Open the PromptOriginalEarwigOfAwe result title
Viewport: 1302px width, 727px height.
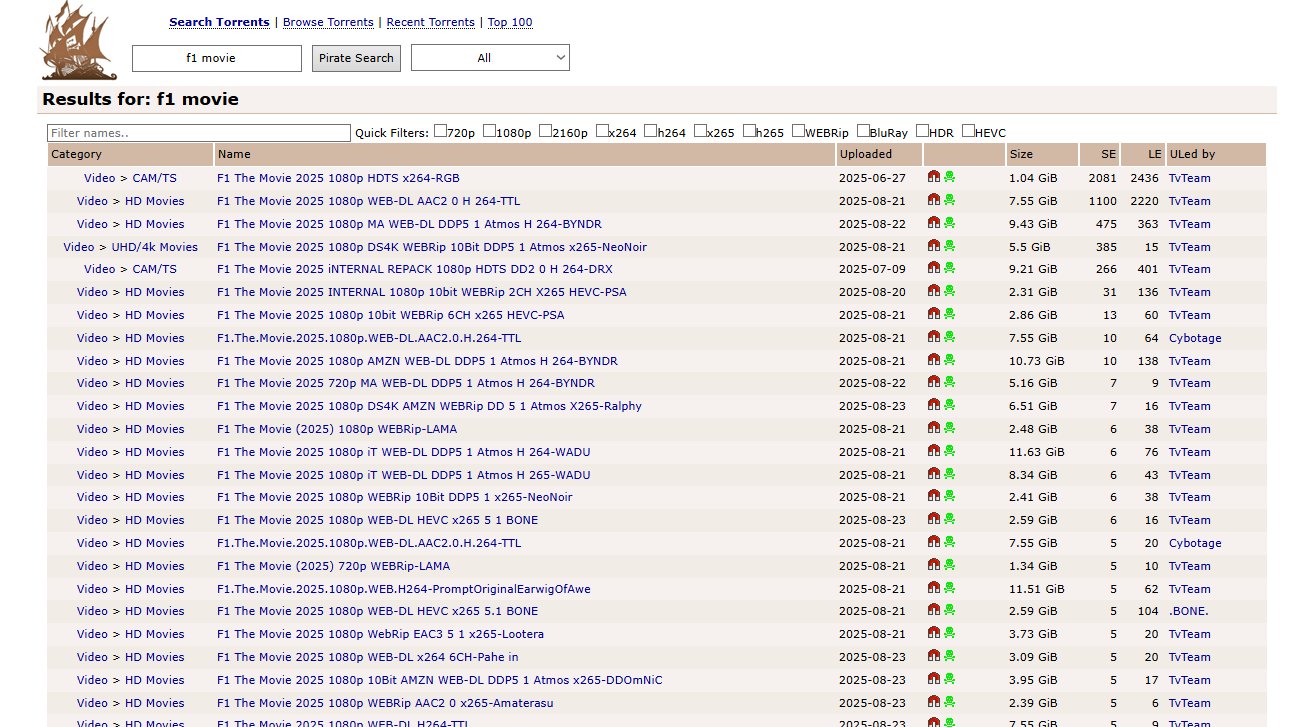[404, 589]
